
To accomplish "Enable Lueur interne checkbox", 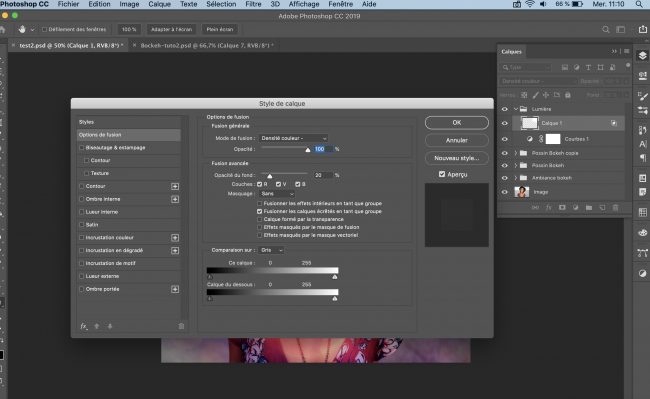I will click(x=81, y=212).
